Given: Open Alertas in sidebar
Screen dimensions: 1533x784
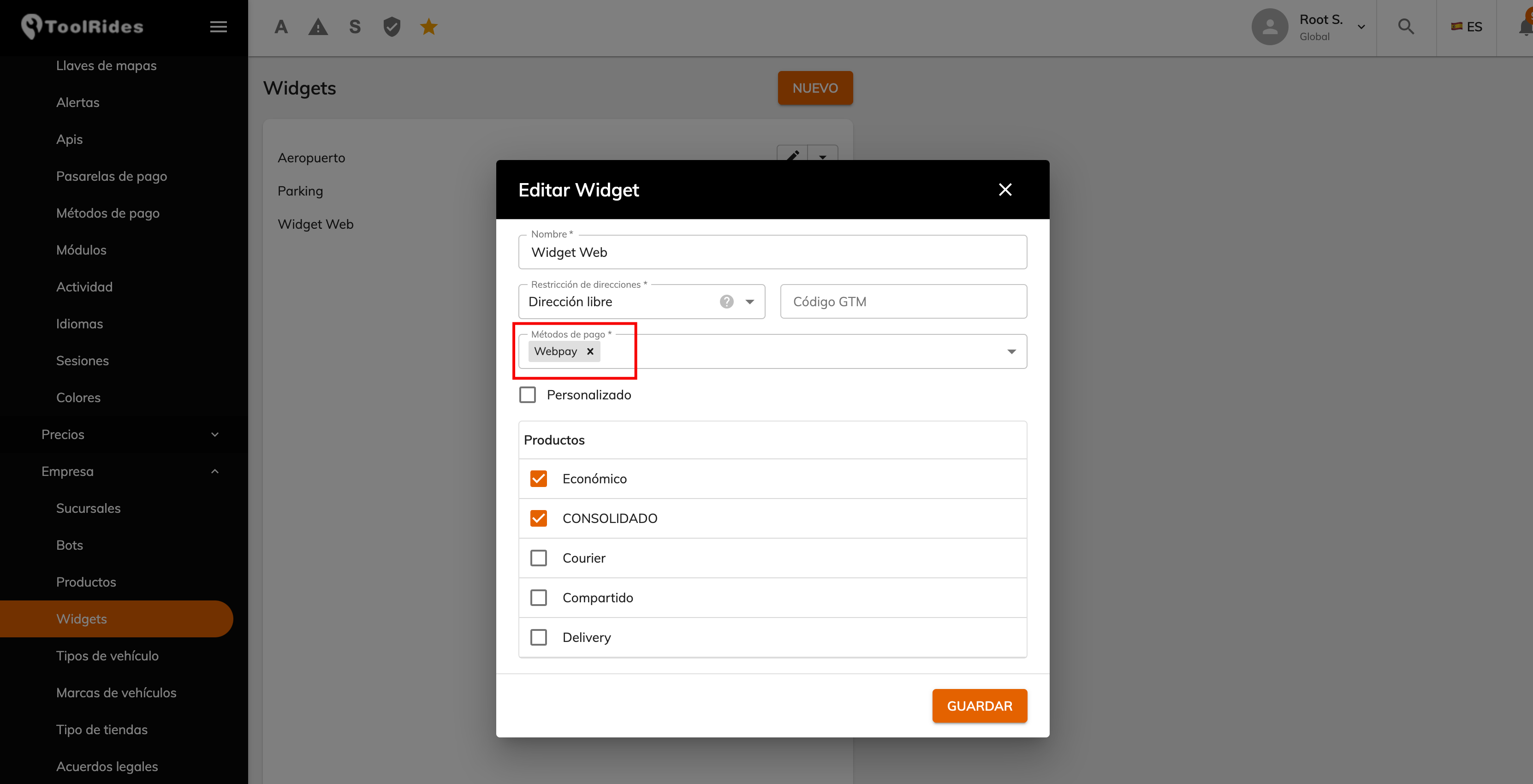Looking at the screenshot, I should click(x=78, y=102).
